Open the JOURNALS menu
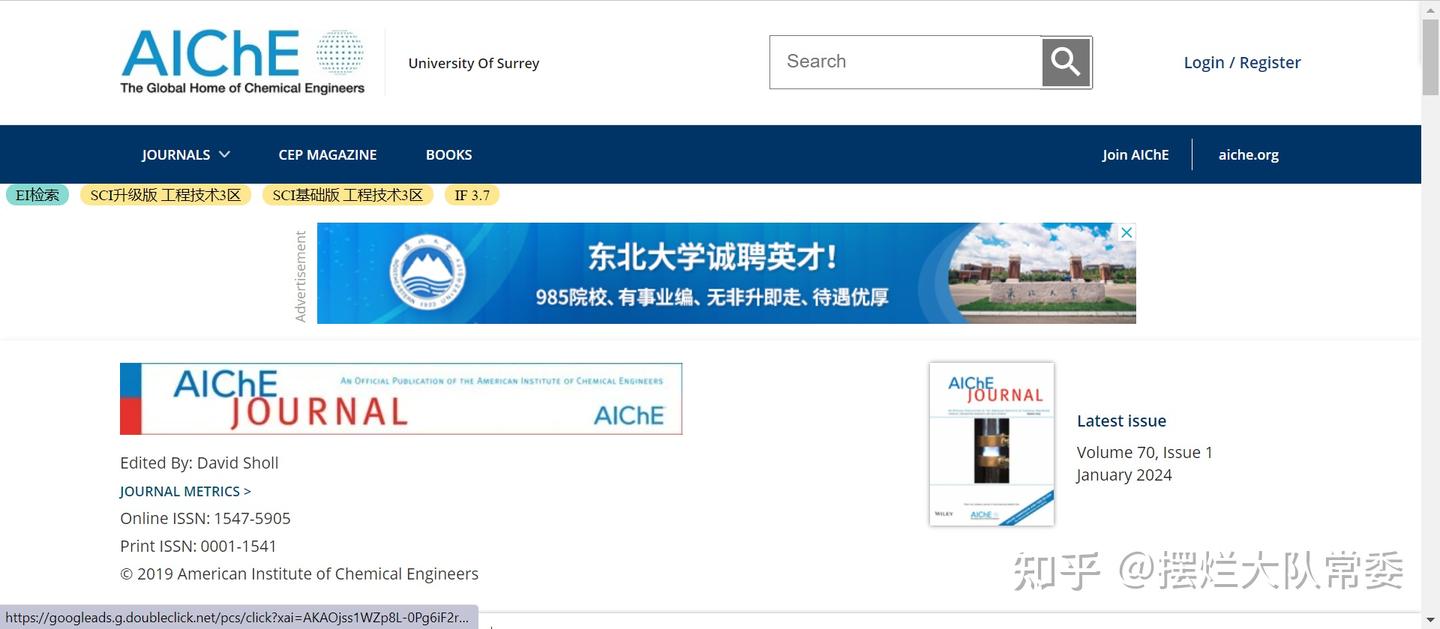The image size is (1440, 629). pyautogui.click(x=175, y=154)
